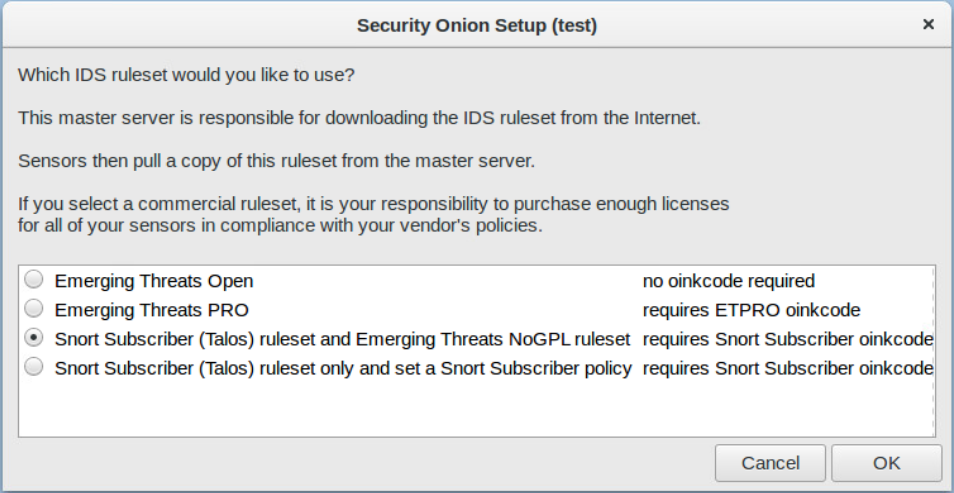
Task: Pick radio for Snort Subscriber ruleset only policy
Action: 34,367
